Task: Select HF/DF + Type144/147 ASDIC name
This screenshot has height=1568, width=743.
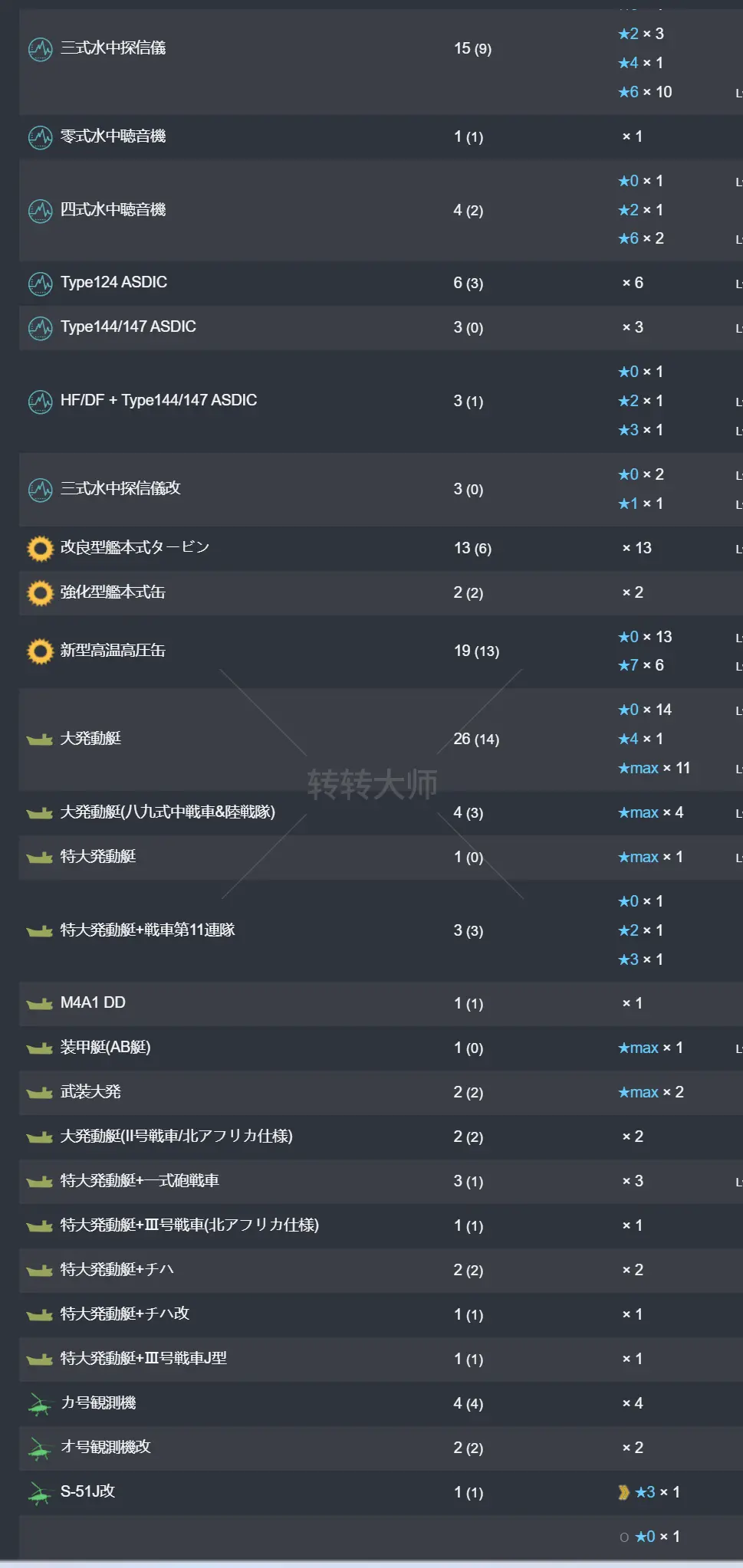Action: (159, 400)
